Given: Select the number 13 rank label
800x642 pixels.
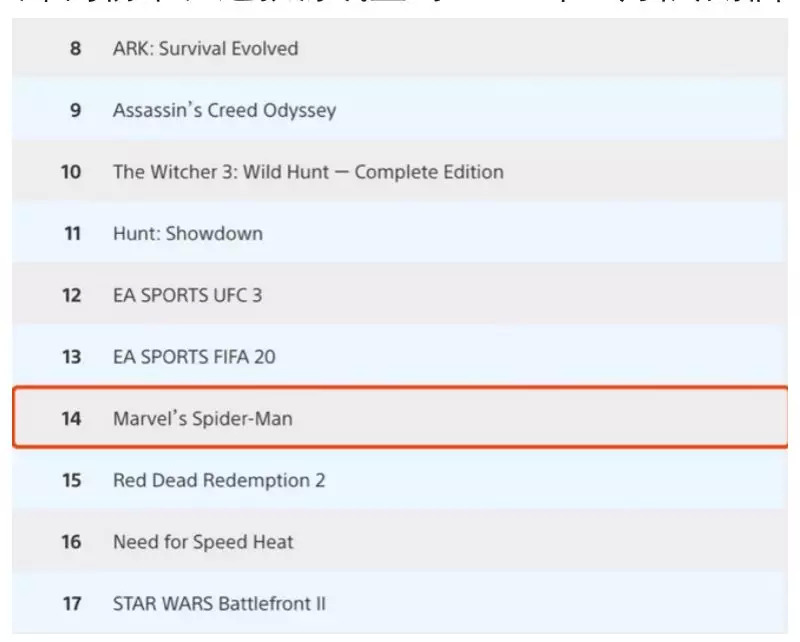Looking at the screenshot, I should 71,357.
